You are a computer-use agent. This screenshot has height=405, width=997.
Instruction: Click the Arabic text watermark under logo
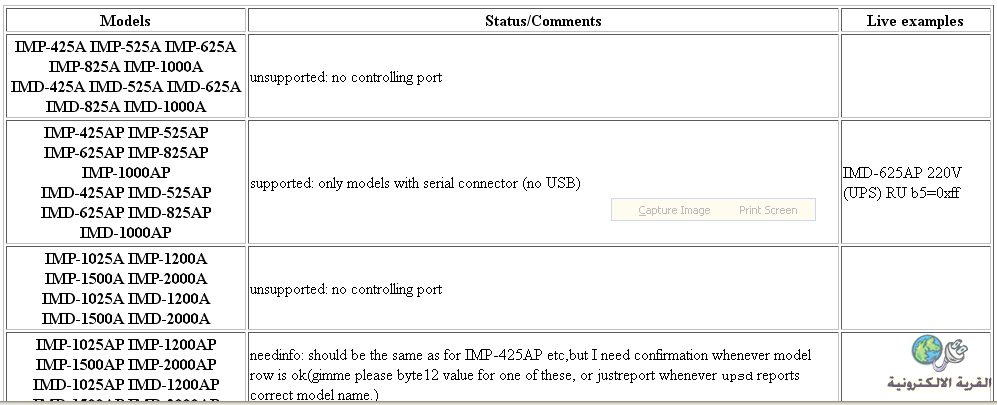point(939,382)
